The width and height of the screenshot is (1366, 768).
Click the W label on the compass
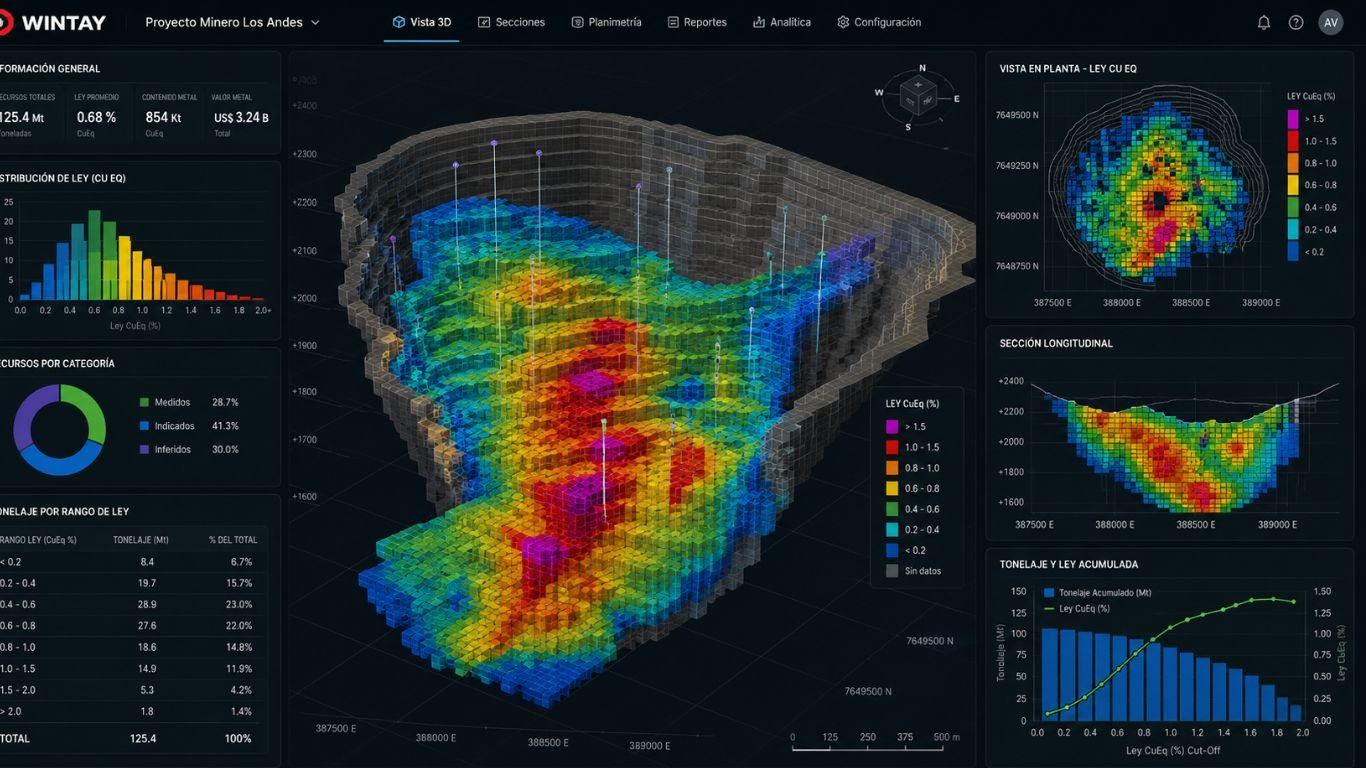[x=879, y=92]
